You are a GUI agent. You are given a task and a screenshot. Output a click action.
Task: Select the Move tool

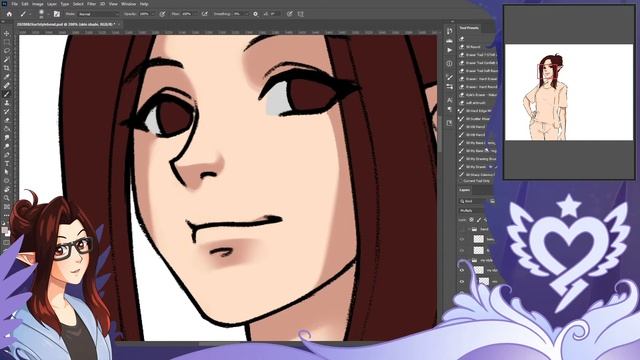pos(7,33)
